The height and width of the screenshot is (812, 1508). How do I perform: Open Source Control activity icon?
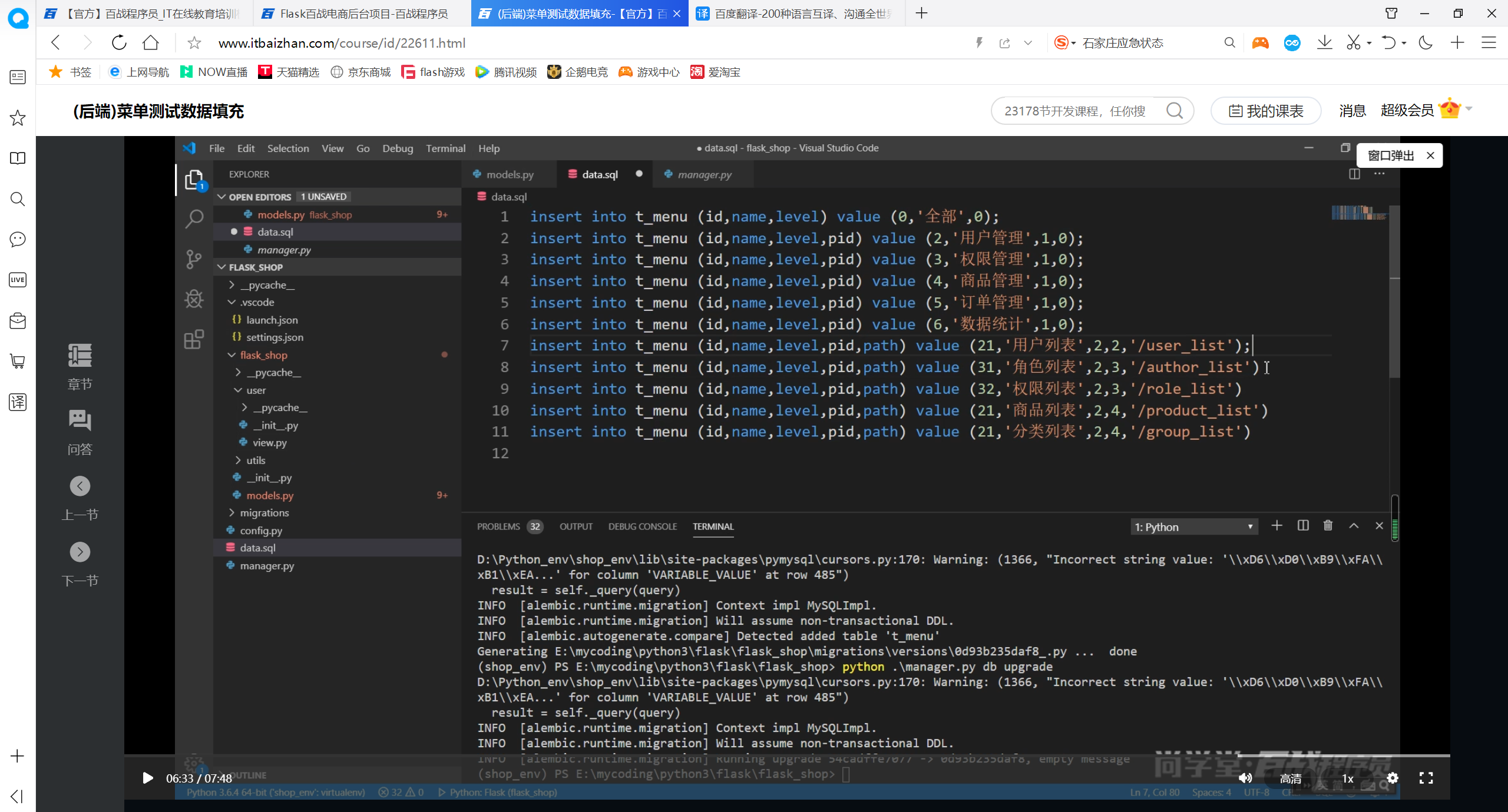194,259
